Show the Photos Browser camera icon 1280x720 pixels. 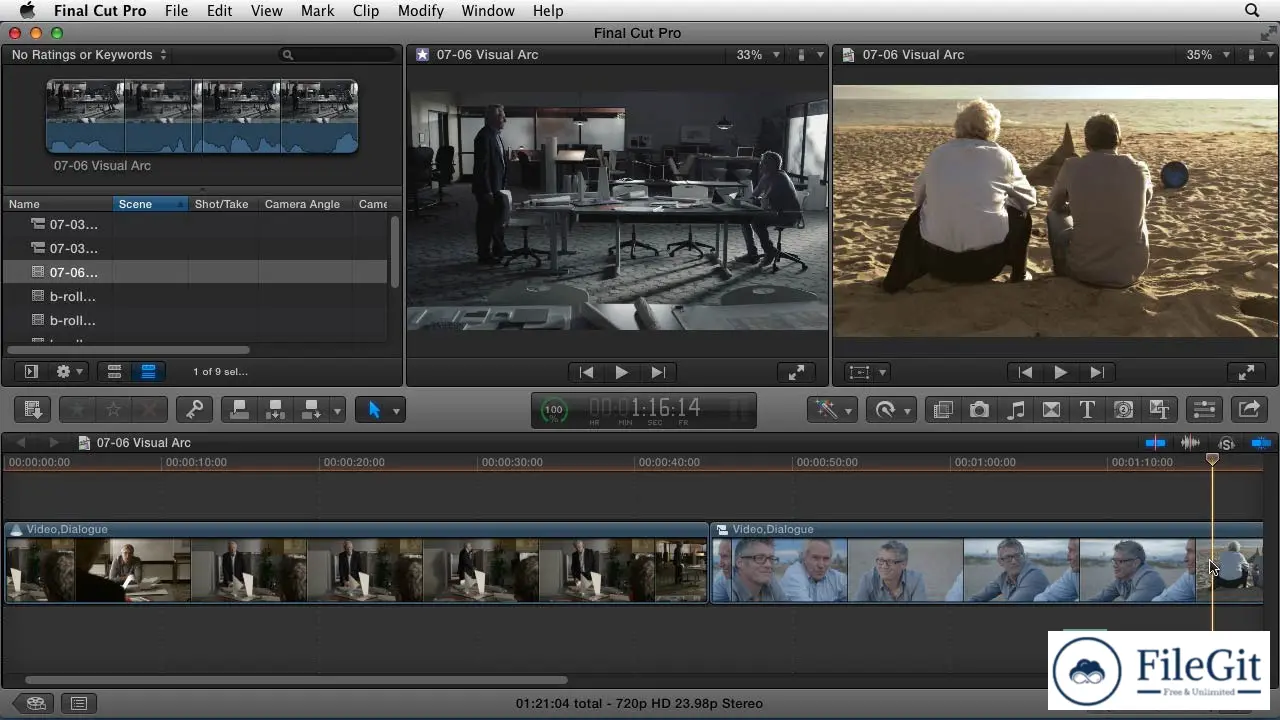[979, 409]
